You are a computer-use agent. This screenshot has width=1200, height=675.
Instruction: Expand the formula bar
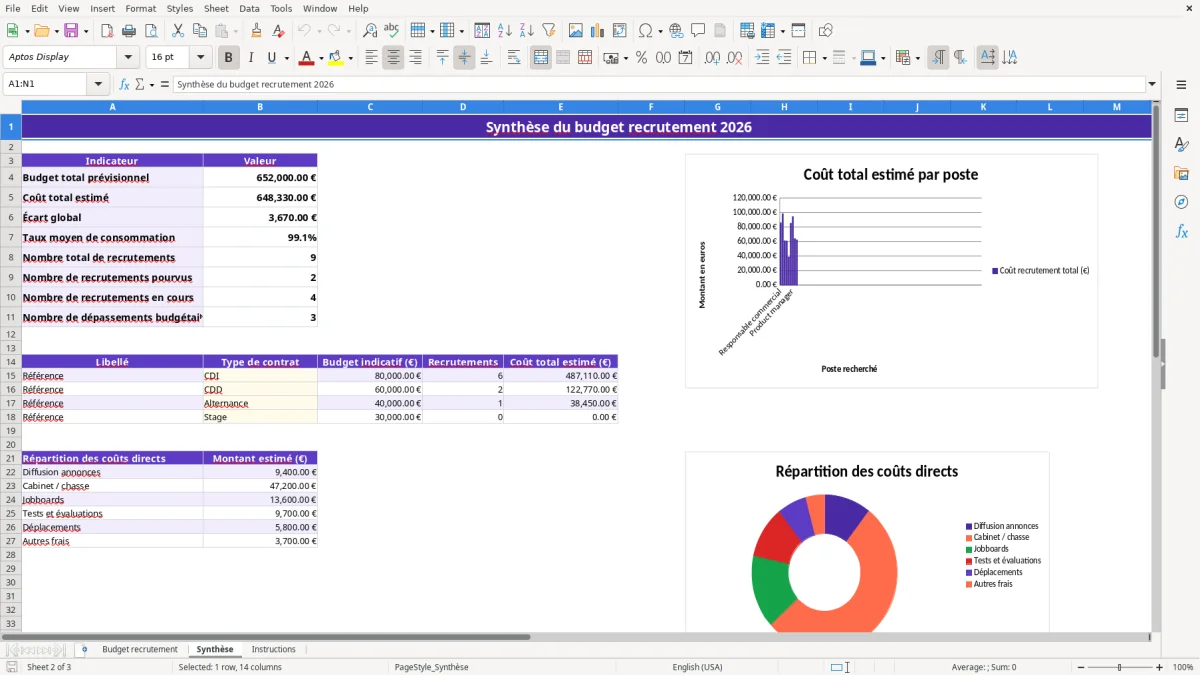click(1152, 84)
